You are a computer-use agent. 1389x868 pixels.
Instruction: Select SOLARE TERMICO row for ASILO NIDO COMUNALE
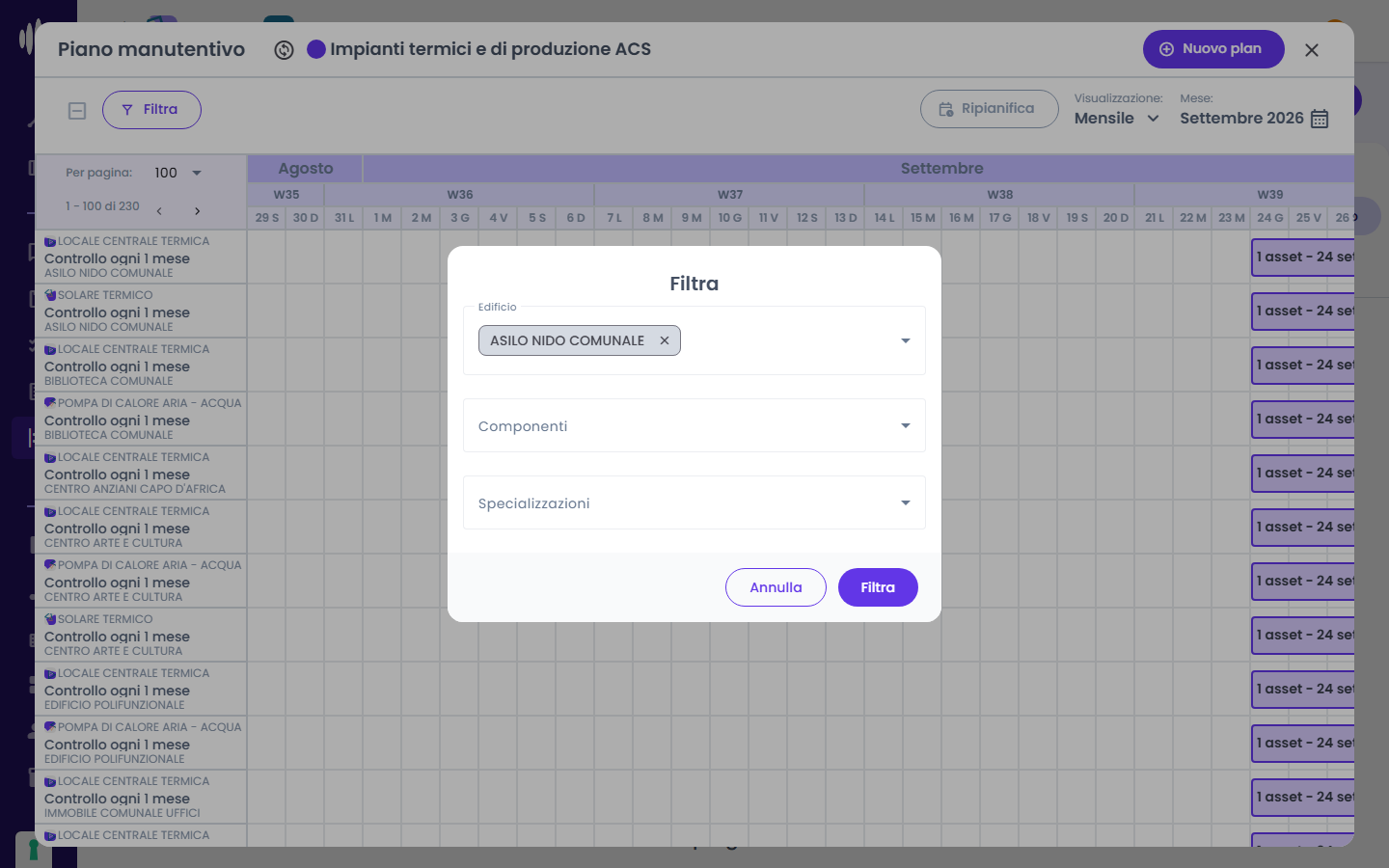141,311
